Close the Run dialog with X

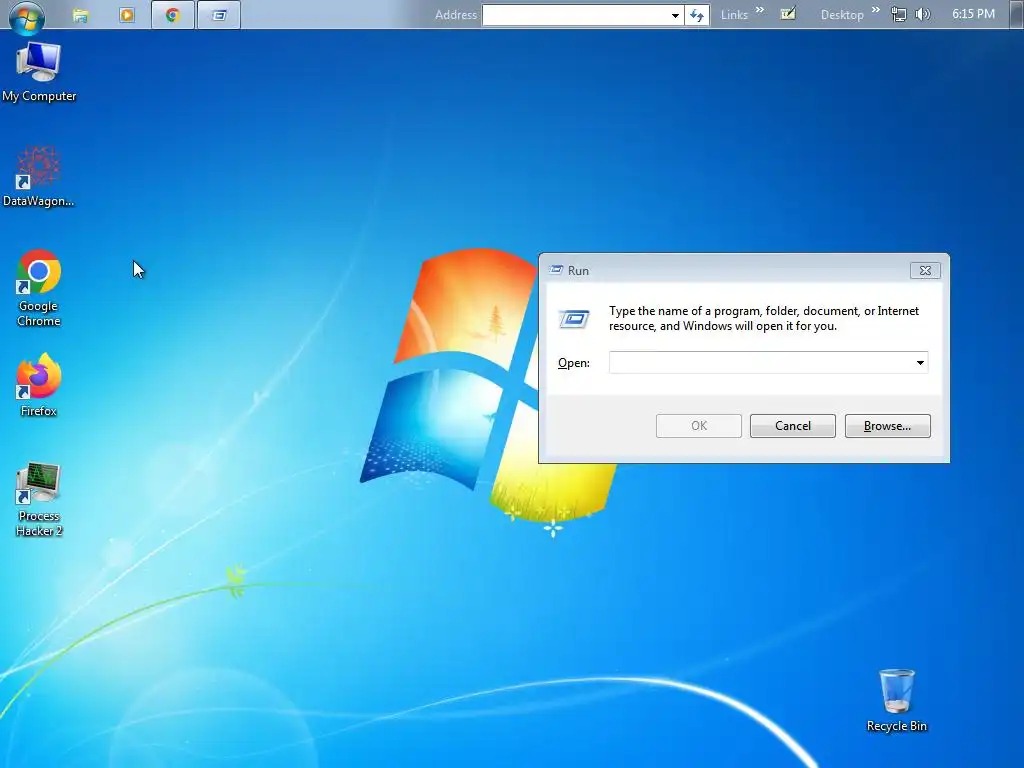[925, 270]
